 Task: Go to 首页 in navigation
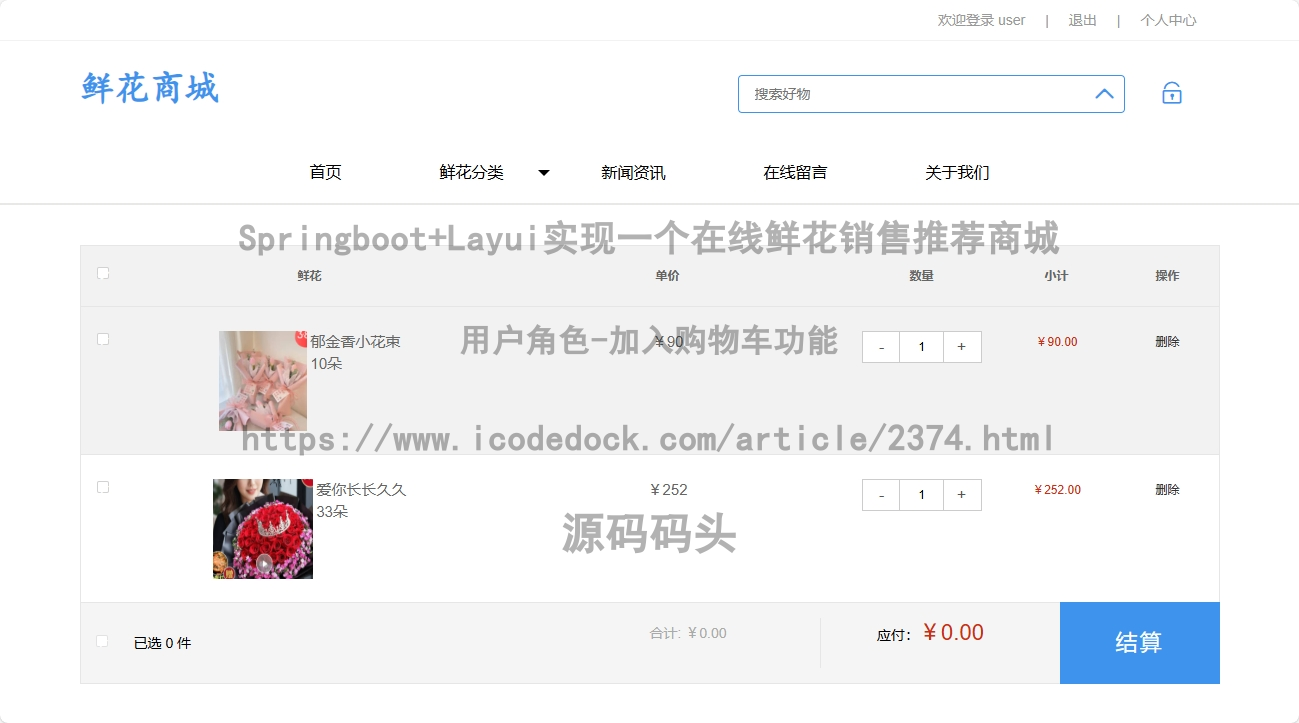coord(325,172)
